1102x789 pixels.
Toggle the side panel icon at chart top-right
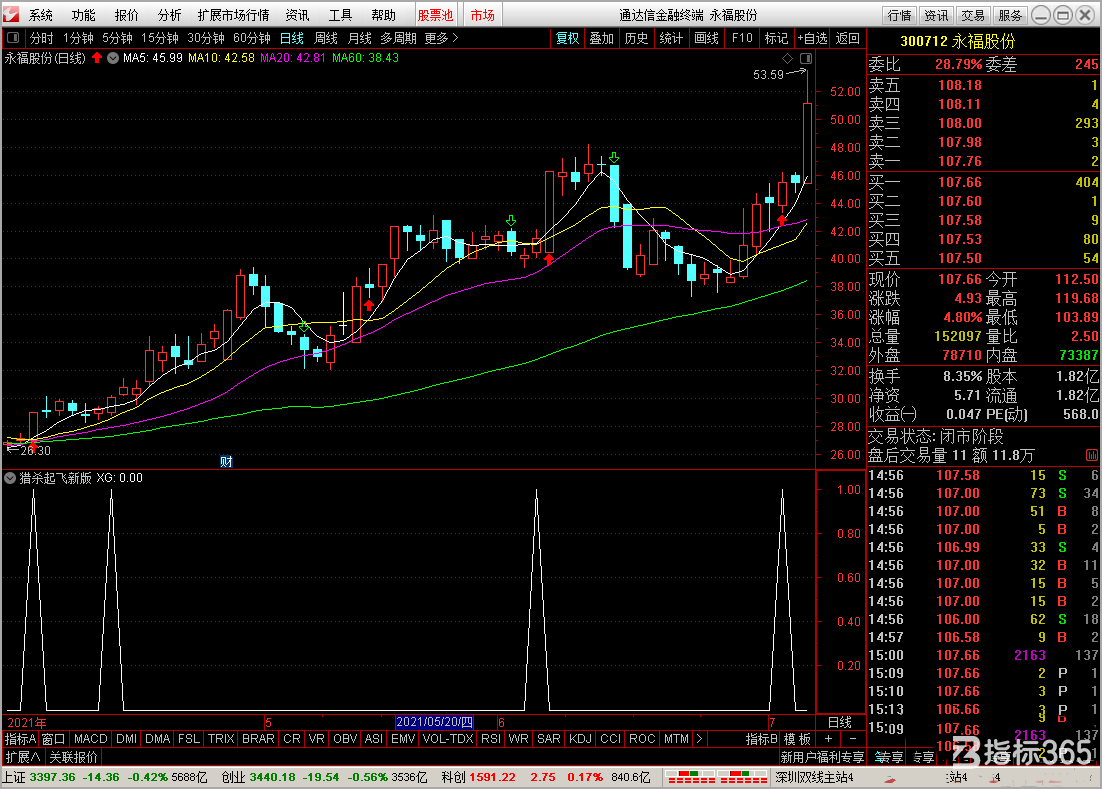806,58
